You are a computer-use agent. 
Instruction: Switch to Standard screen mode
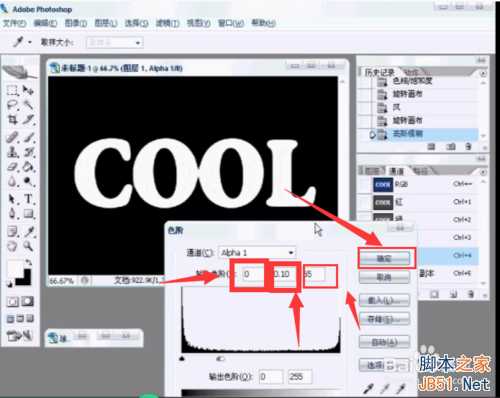pos(10,319)
